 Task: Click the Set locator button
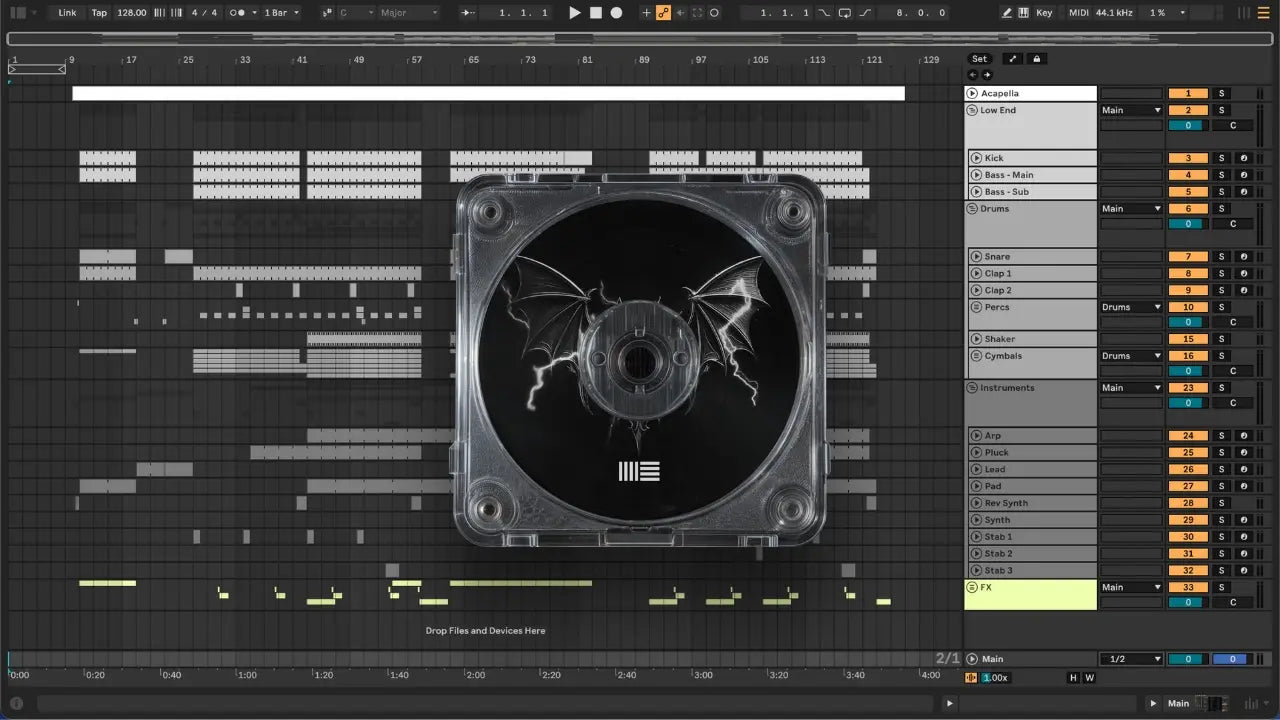pyautogui.click(x=979, y=59)
